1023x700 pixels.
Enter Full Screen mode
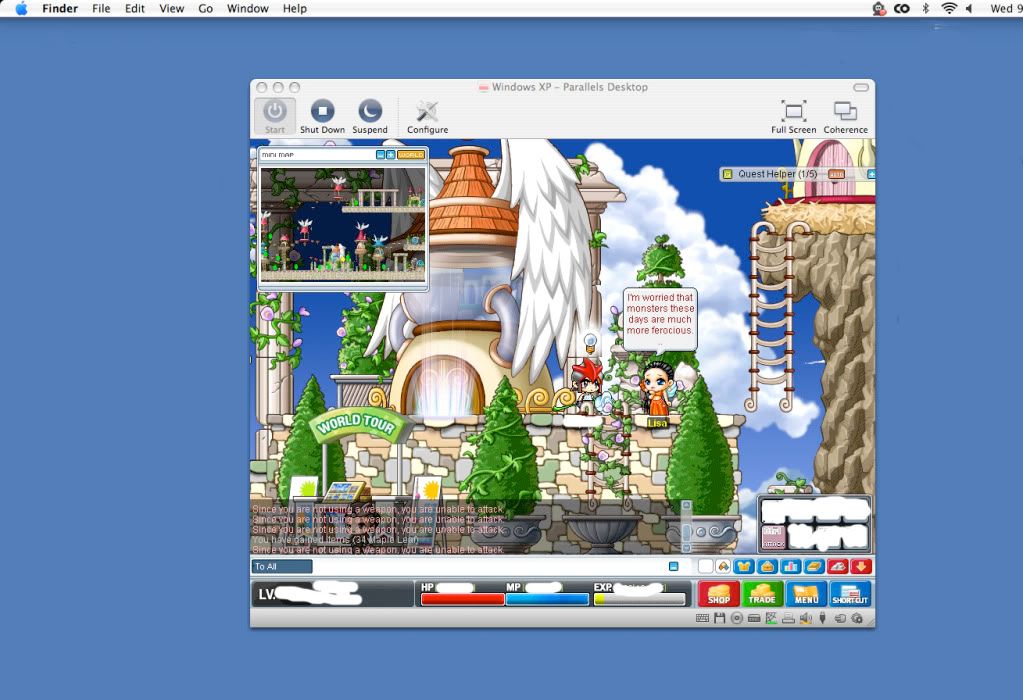click(793, 112)
